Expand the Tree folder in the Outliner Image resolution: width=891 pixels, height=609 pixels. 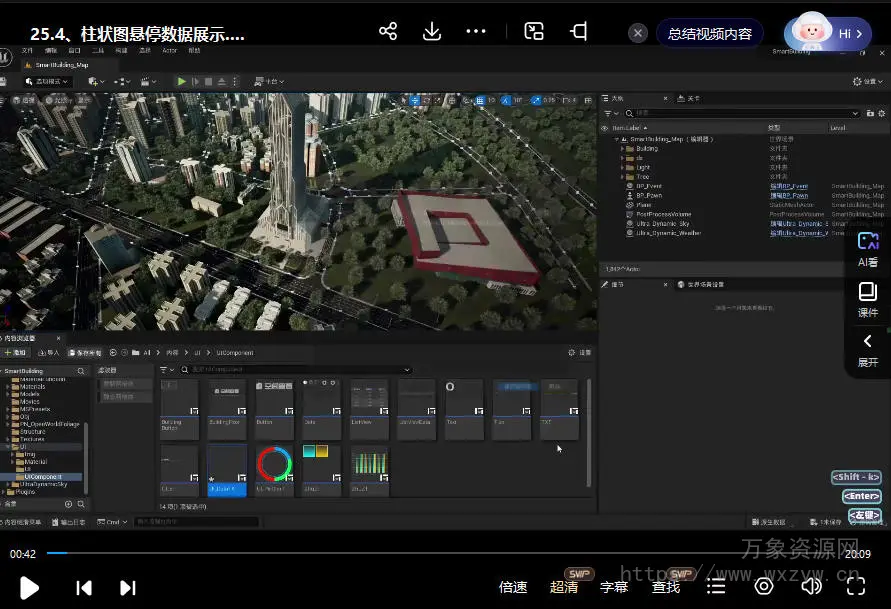pos(622,176)
